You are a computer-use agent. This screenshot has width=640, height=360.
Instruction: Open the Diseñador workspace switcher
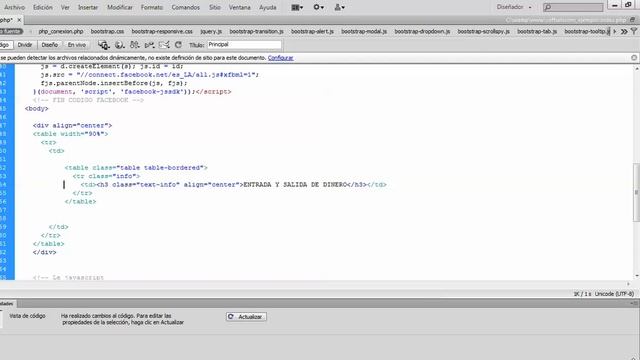click(x=514, y=7)
